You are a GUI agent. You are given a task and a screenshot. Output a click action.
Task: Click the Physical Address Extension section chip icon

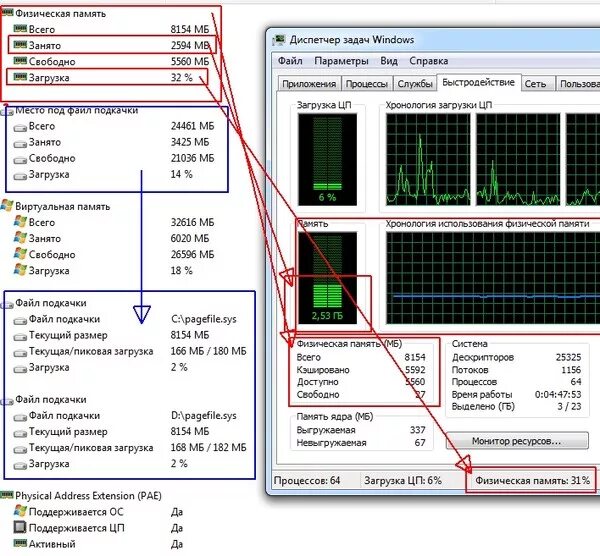[x=7, y=495]
